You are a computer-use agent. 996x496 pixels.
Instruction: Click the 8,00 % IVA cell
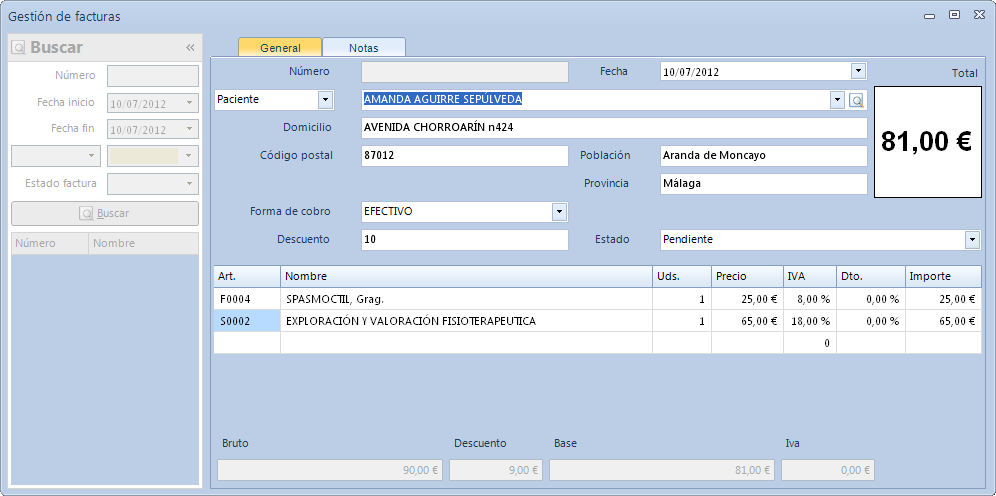tap(809, 299)
